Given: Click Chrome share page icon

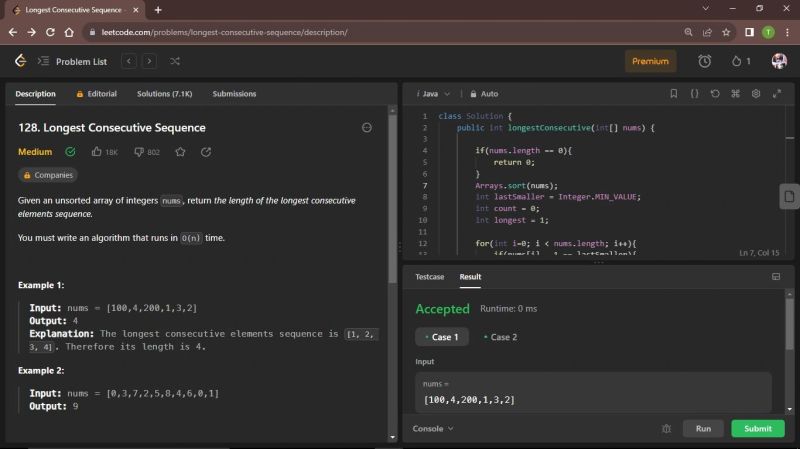Looking at the screenshot, I should coord(707,32).
